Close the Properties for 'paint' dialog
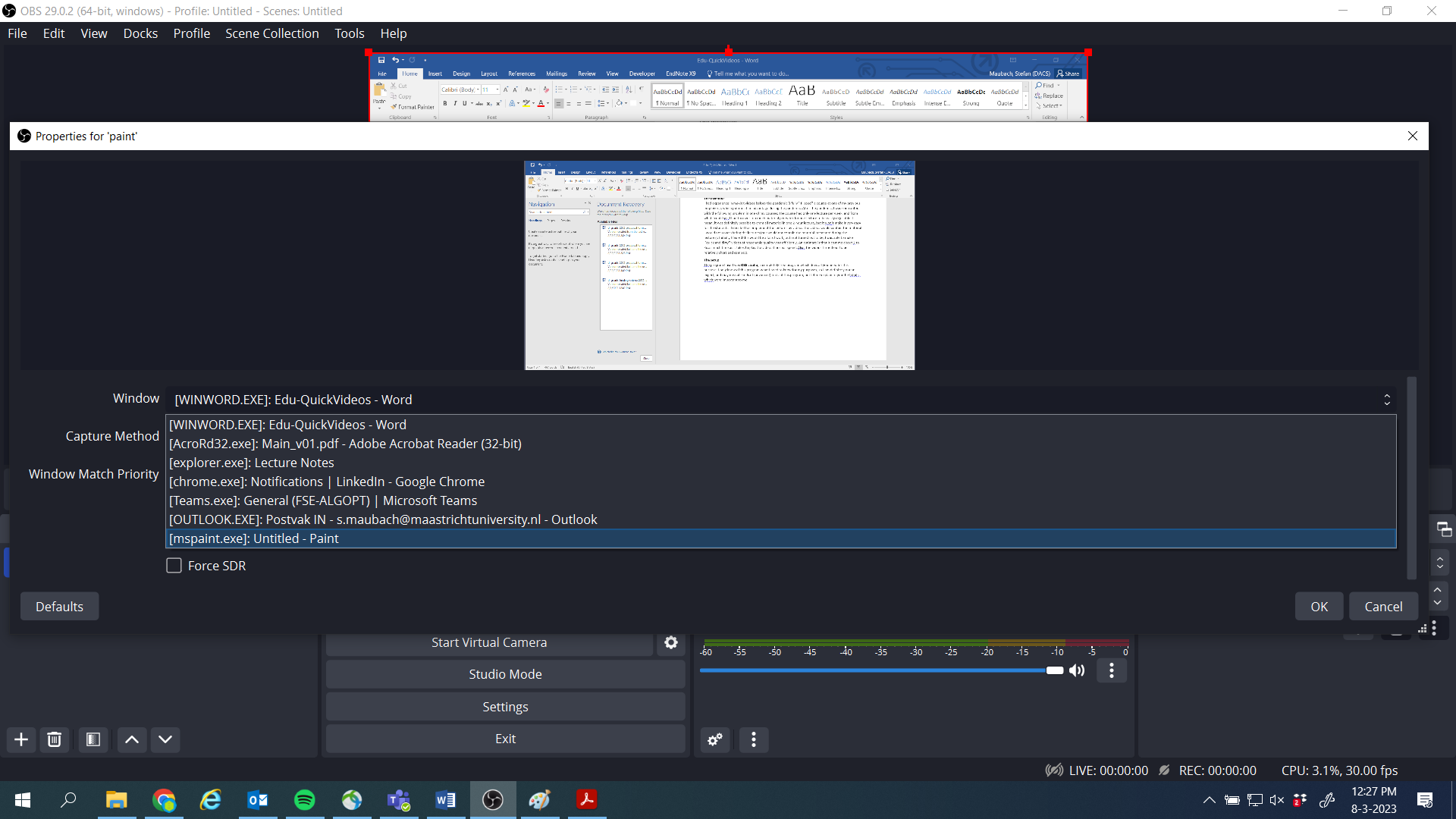 tap(1413, 136)
